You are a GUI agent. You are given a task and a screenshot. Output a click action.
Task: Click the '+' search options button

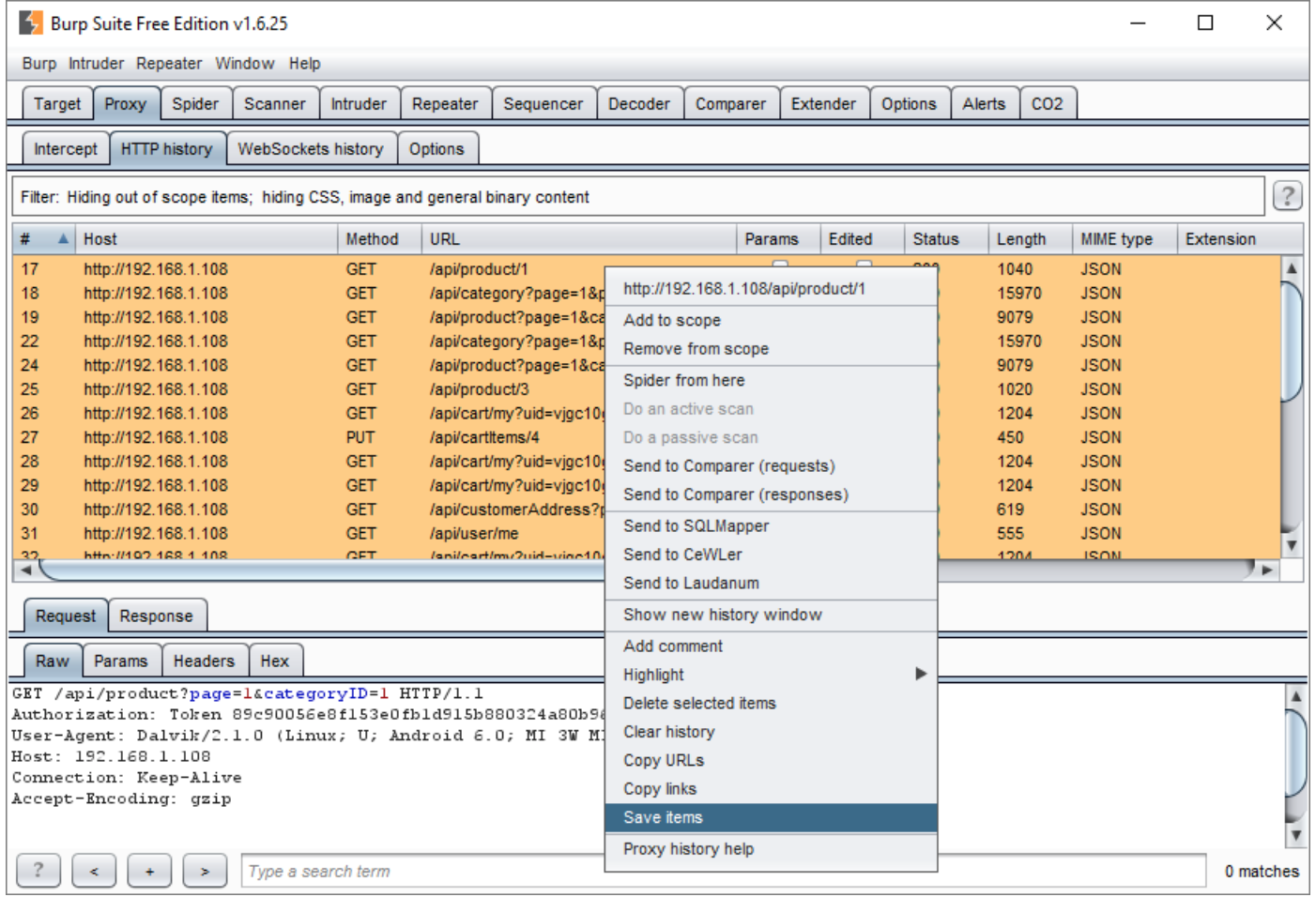click(x=149, y=870)
